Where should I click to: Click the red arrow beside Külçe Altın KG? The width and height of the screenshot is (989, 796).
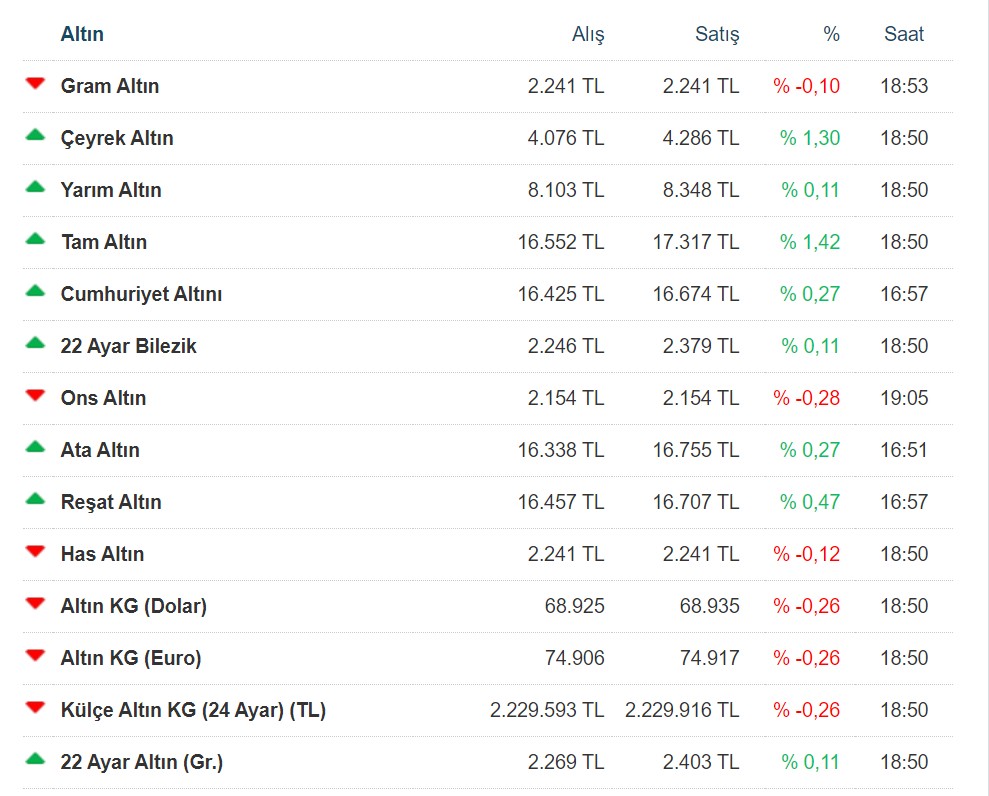pyautogui.click(x=36, y=708)
